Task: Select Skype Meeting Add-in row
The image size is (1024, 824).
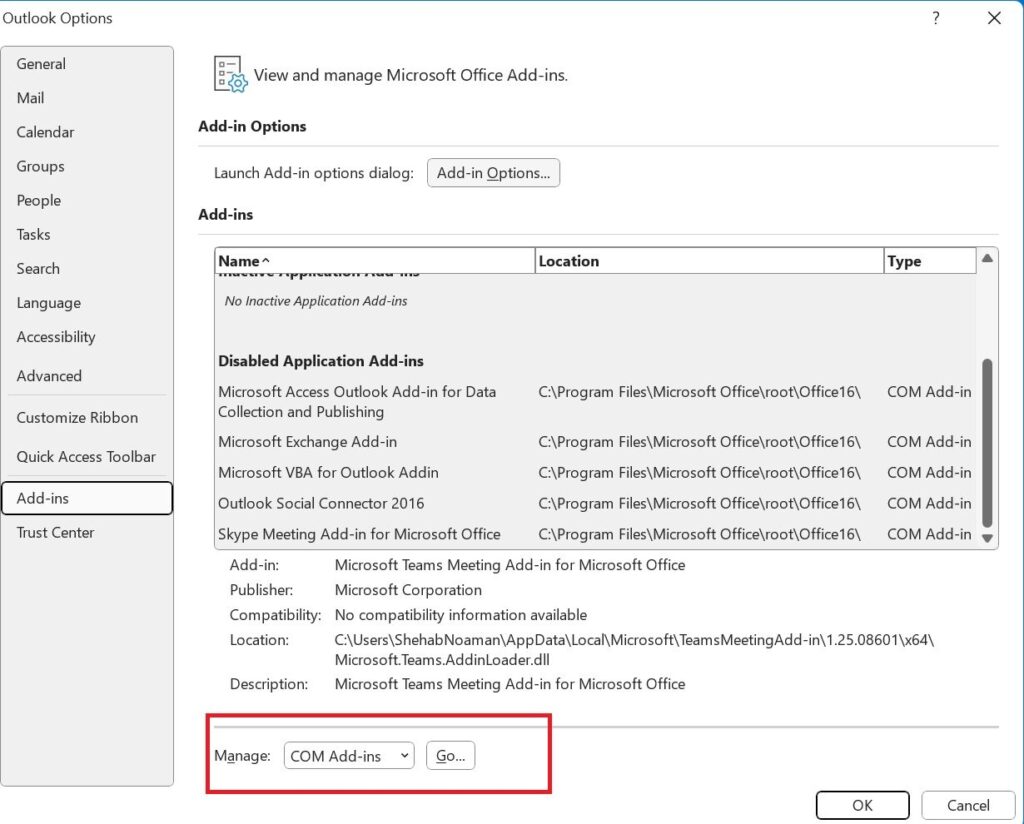Action: [x=359, y=534]
